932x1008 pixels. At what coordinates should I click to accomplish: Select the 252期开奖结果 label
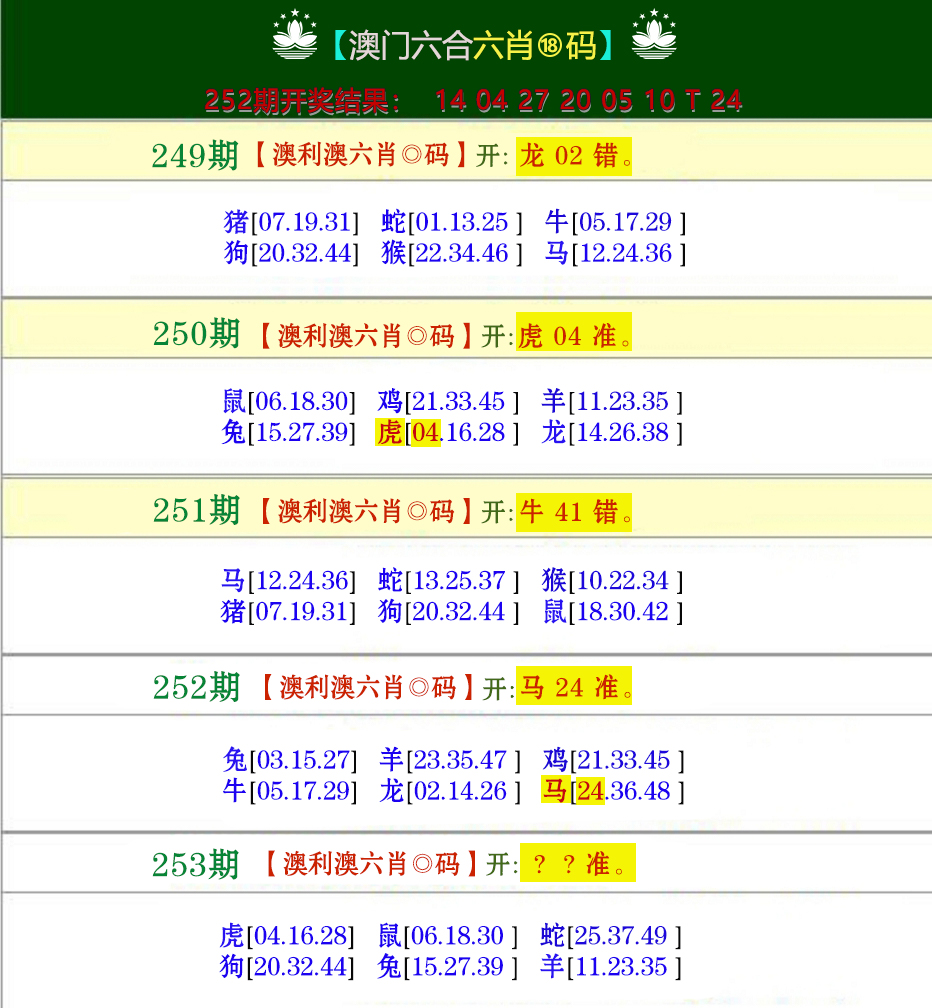[x=301, y=101]
